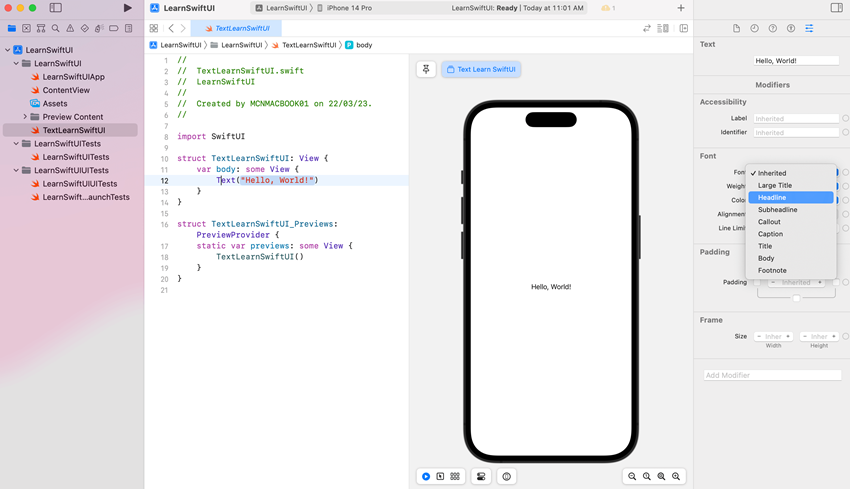Screen dimensions: 850x489
Task: Click the add (+) library button
Action: 681,8
